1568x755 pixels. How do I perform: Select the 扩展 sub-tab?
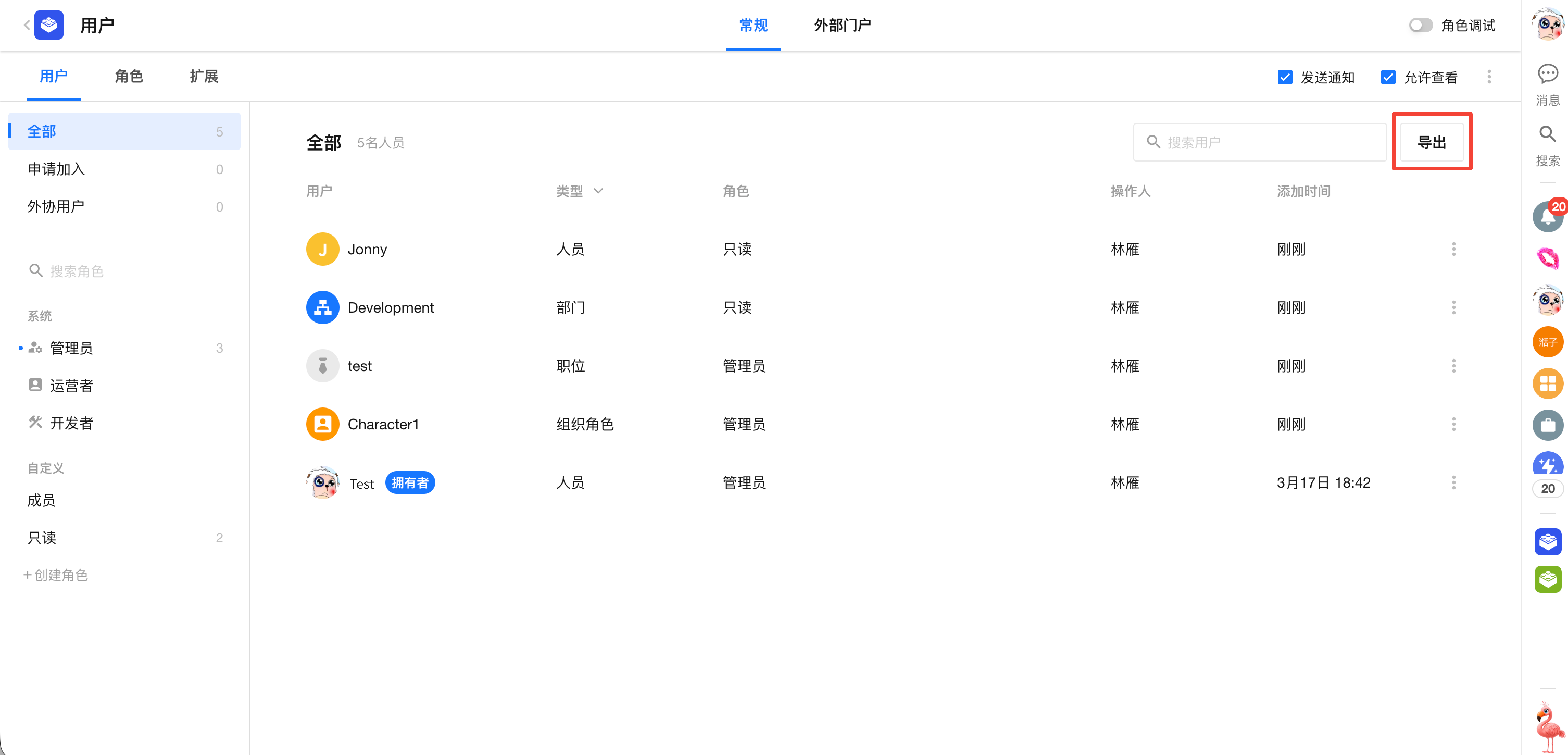coord(204,76)
